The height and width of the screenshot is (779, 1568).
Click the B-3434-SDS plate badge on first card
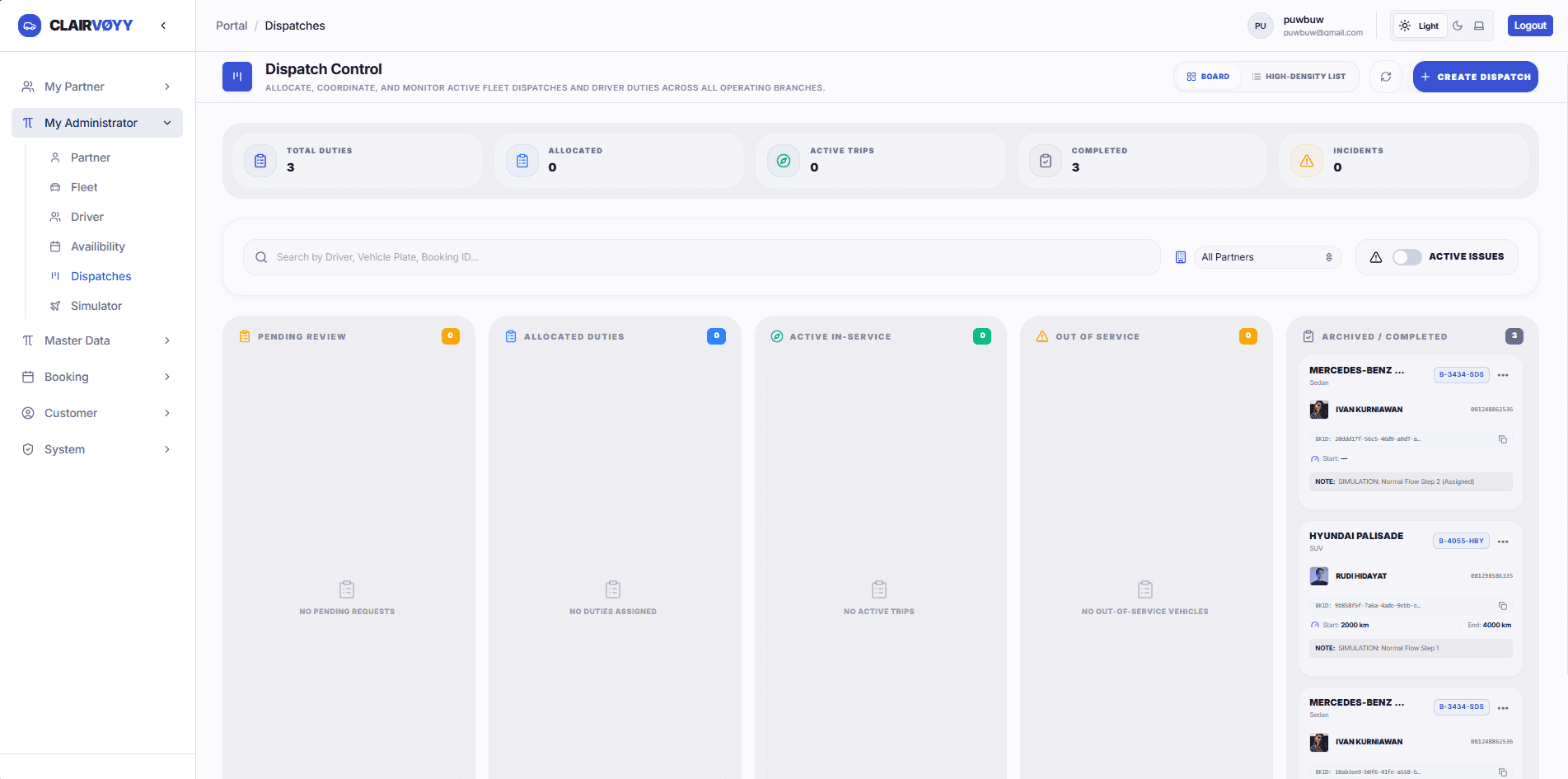(1462, 374)
